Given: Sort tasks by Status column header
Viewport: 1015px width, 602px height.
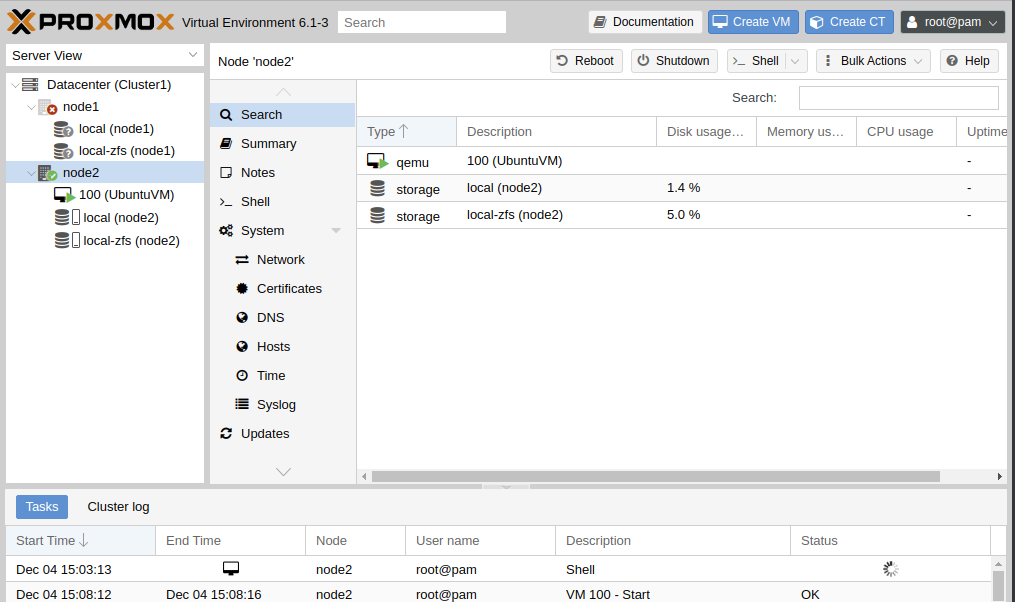Looking at the screenshot, I should [x=891, y=541].
